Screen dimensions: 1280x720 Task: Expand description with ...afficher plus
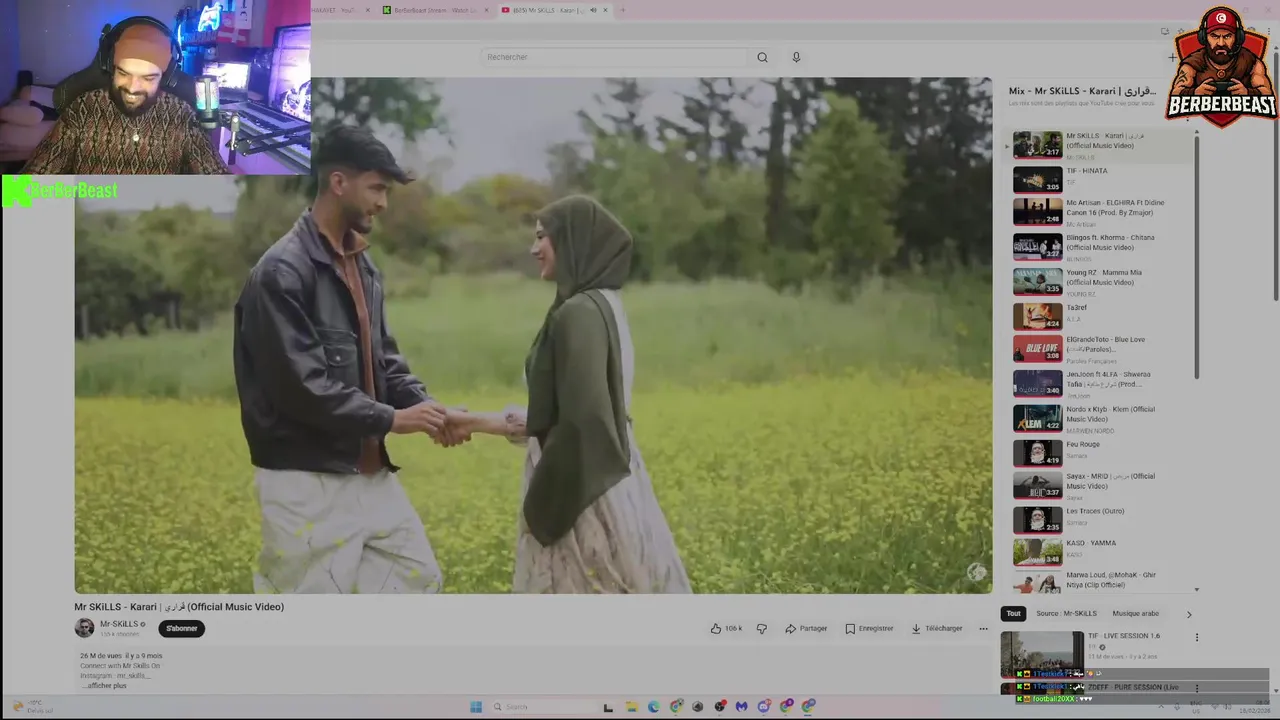click(104, 686)
